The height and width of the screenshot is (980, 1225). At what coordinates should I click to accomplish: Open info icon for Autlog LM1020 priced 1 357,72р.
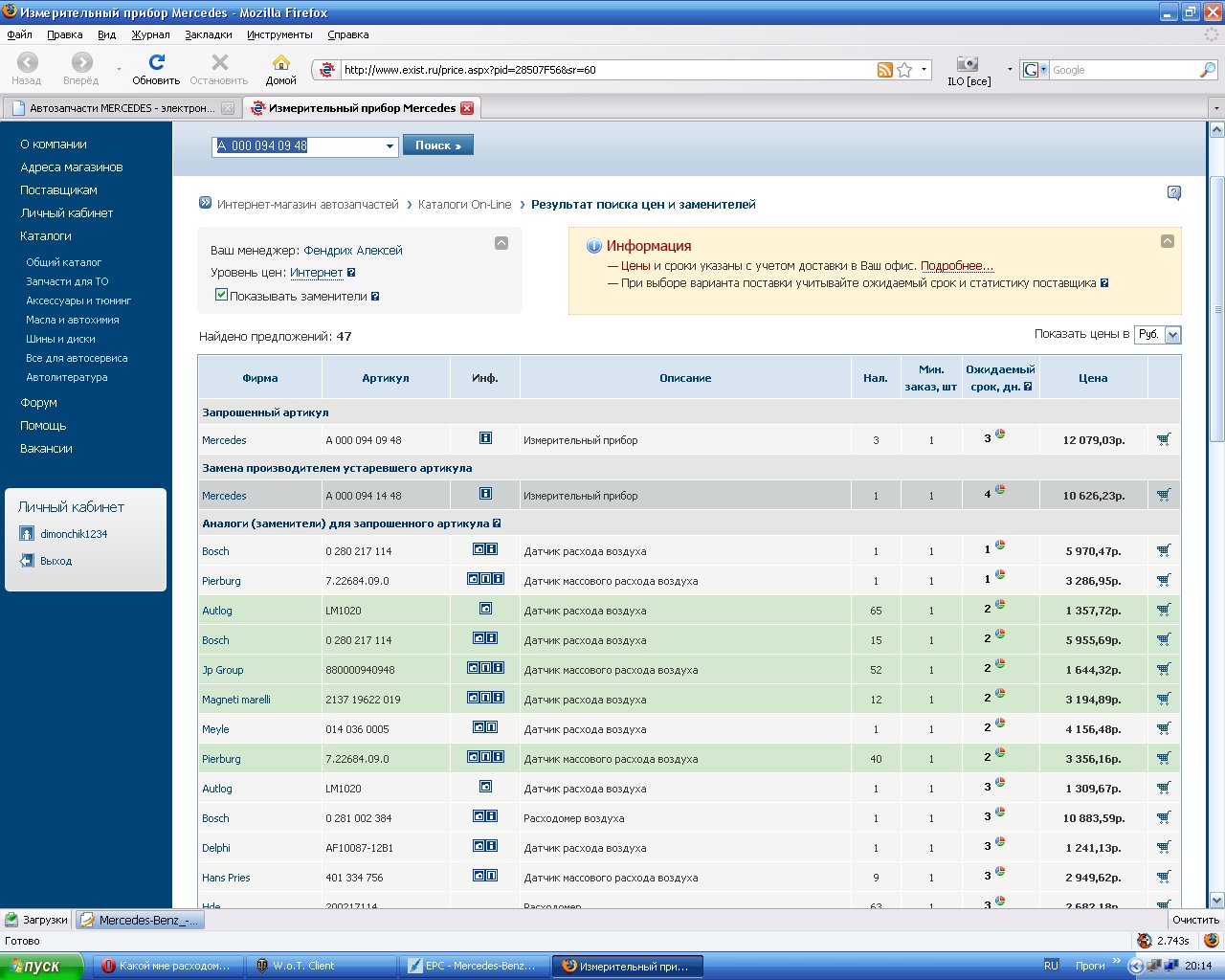(485, 609)
